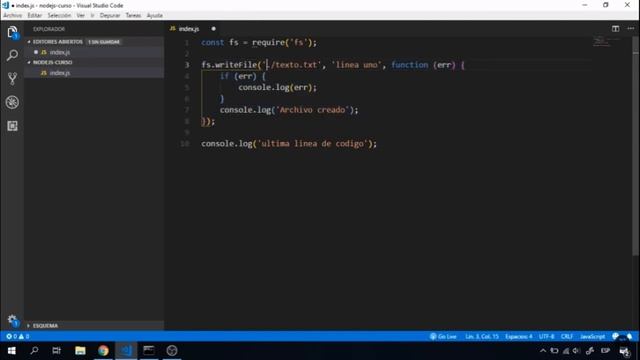Screen dimensions: 640x360
Task: Click the unsaved dot on index.js tab
Action: [x=213, y=29]
